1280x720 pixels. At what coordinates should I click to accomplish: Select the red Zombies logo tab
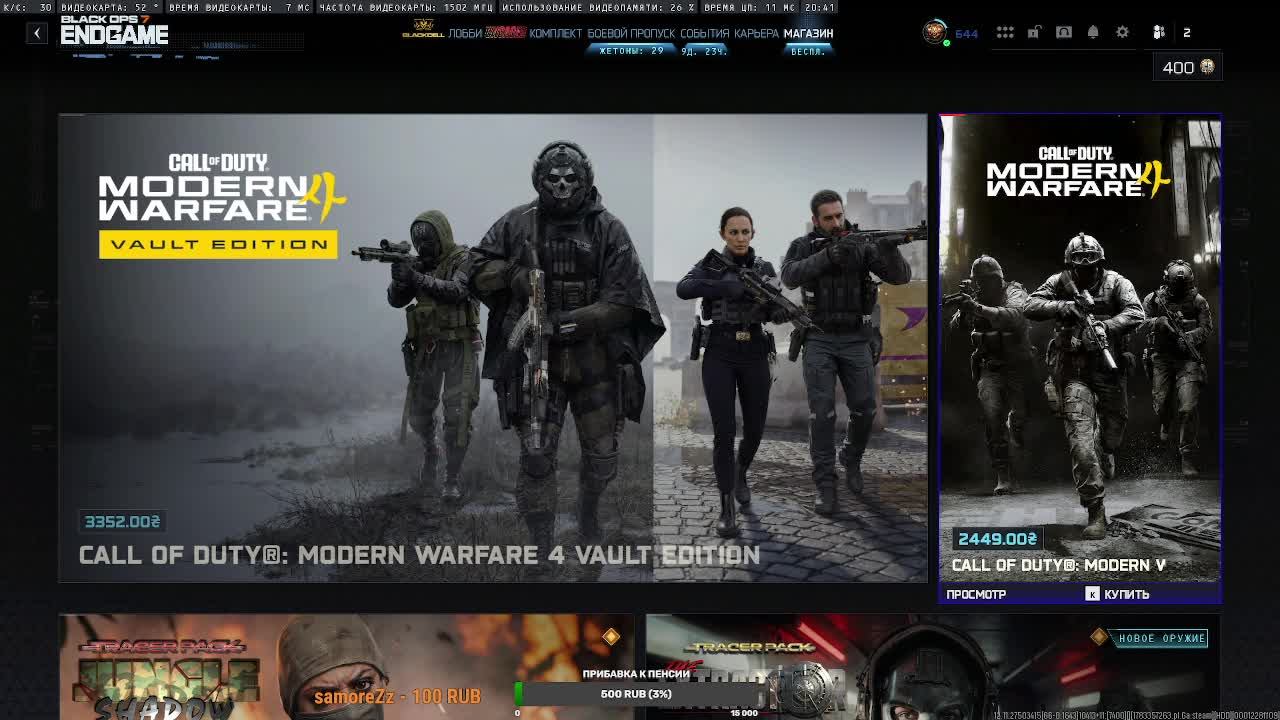tap(505, 33)
